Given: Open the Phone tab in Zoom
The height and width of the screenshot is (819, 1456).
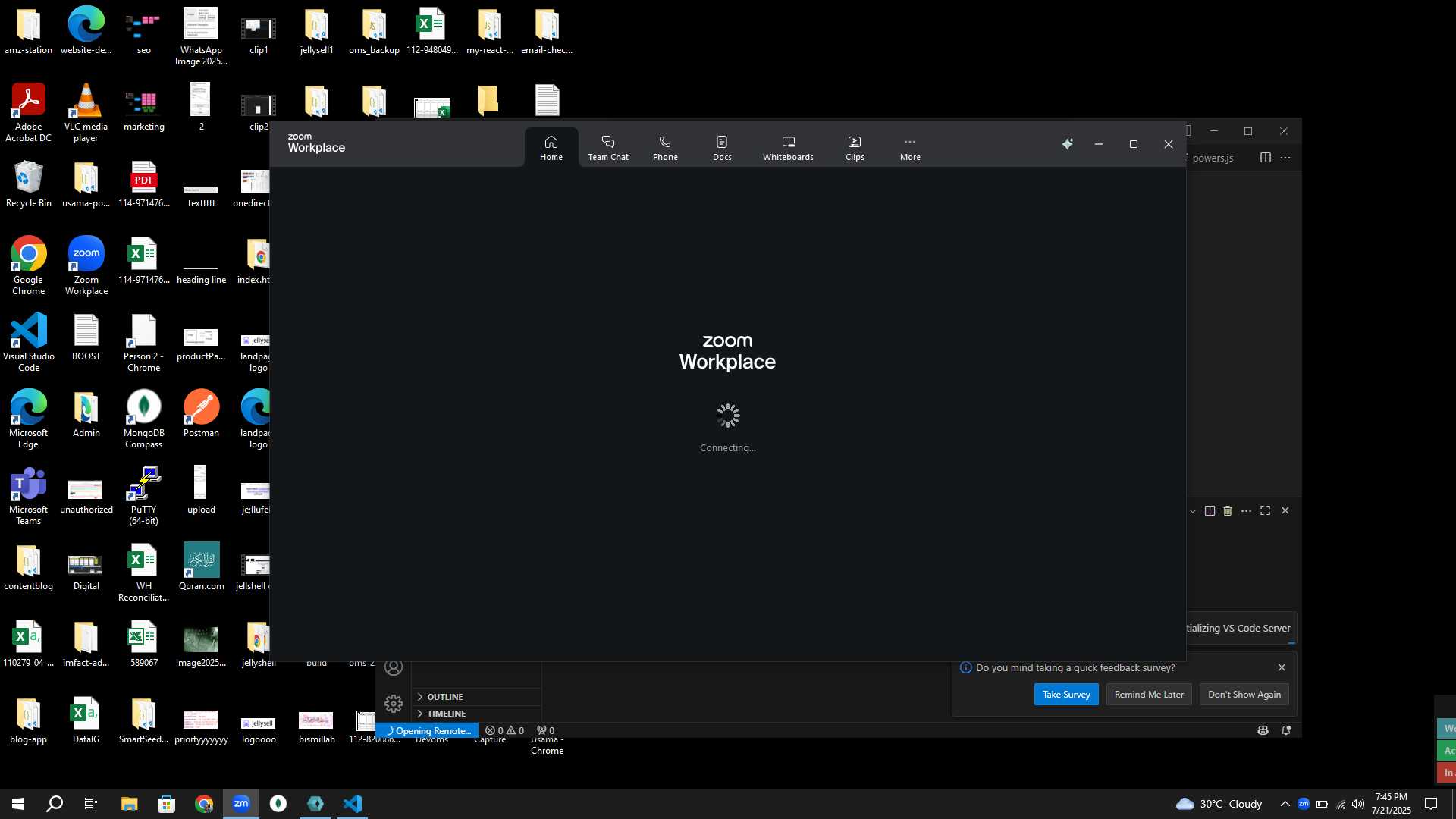Looking at the screenshot, I should click(665, 148).
